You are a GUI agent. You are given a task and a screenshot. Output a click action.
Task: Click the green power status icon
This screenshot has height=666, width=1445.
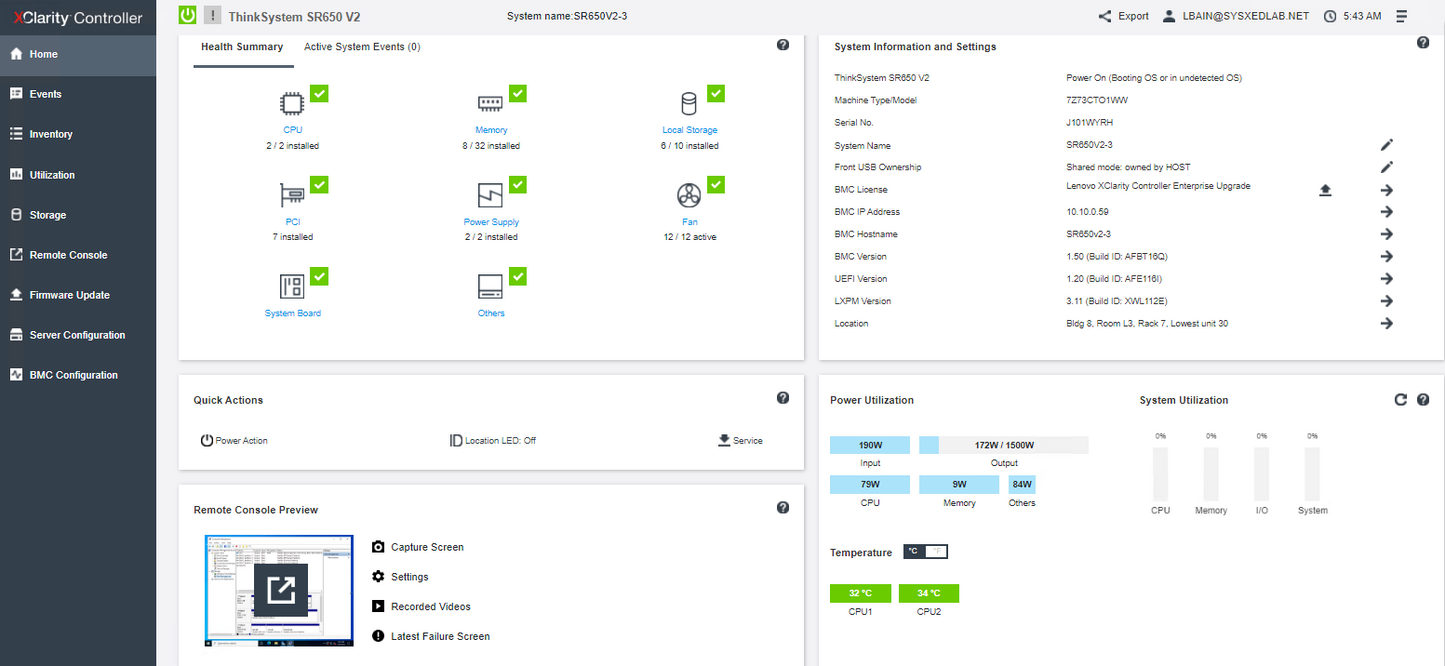pyautogui.click(x=187, y=15)
